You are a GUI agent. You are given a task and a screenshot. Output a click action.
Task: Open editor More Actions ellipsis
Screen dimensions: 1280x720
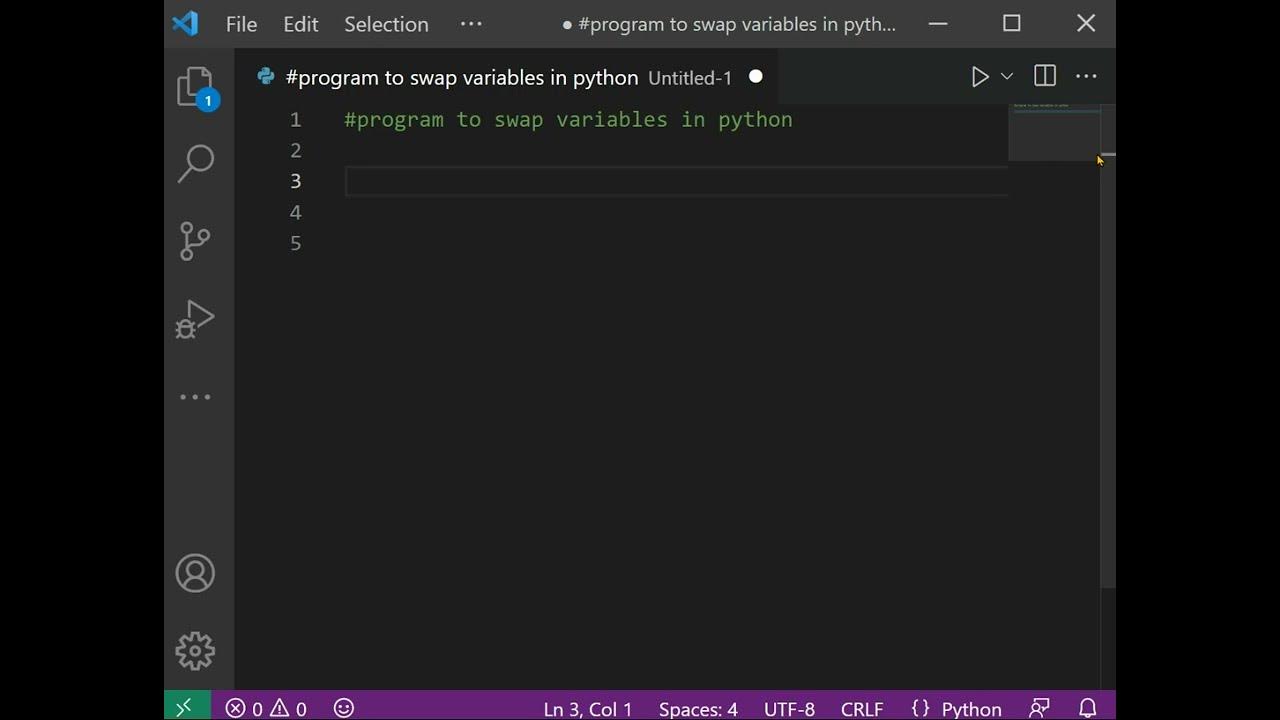coord(1086,76)
